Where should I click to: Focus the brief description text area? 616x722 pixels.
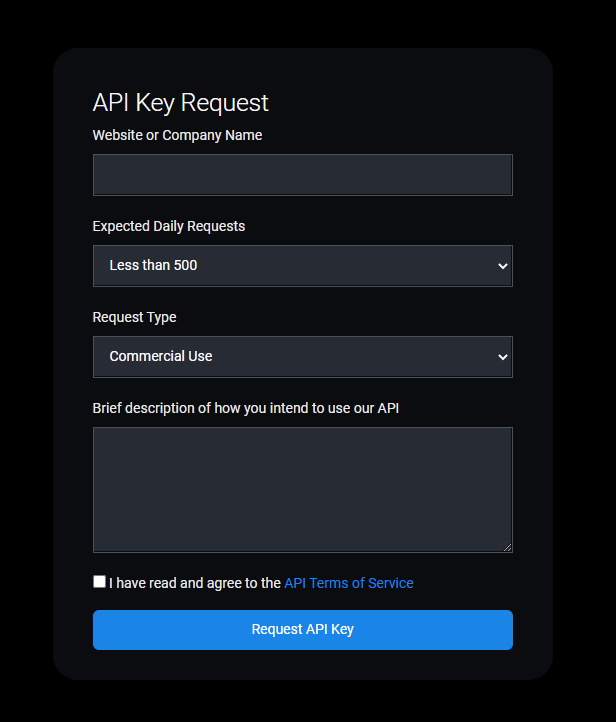tap(302, 489)
